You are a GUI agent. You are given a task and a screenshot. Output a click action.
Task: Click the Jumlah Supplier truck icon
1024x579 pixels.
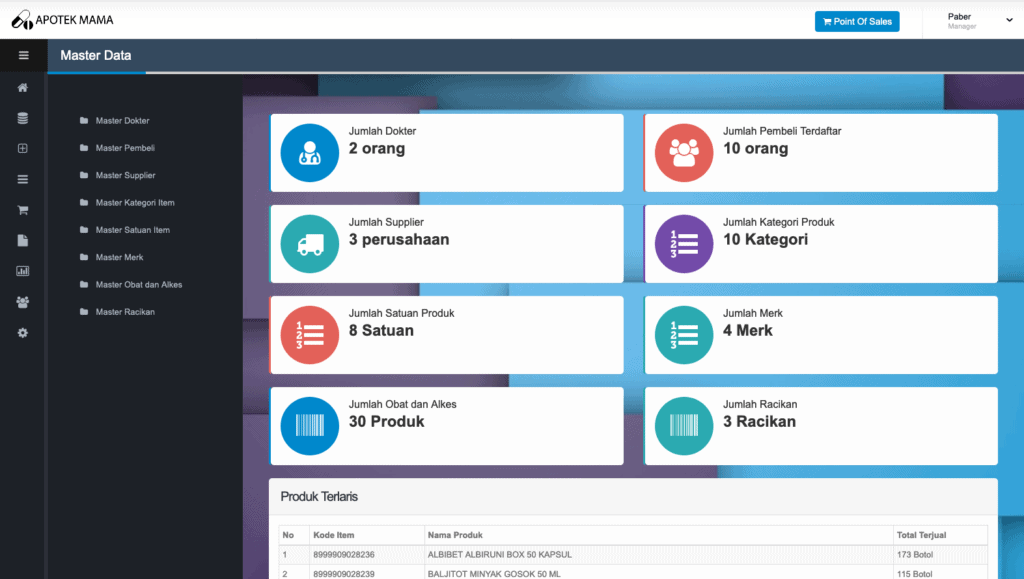(x=310, y=244)
